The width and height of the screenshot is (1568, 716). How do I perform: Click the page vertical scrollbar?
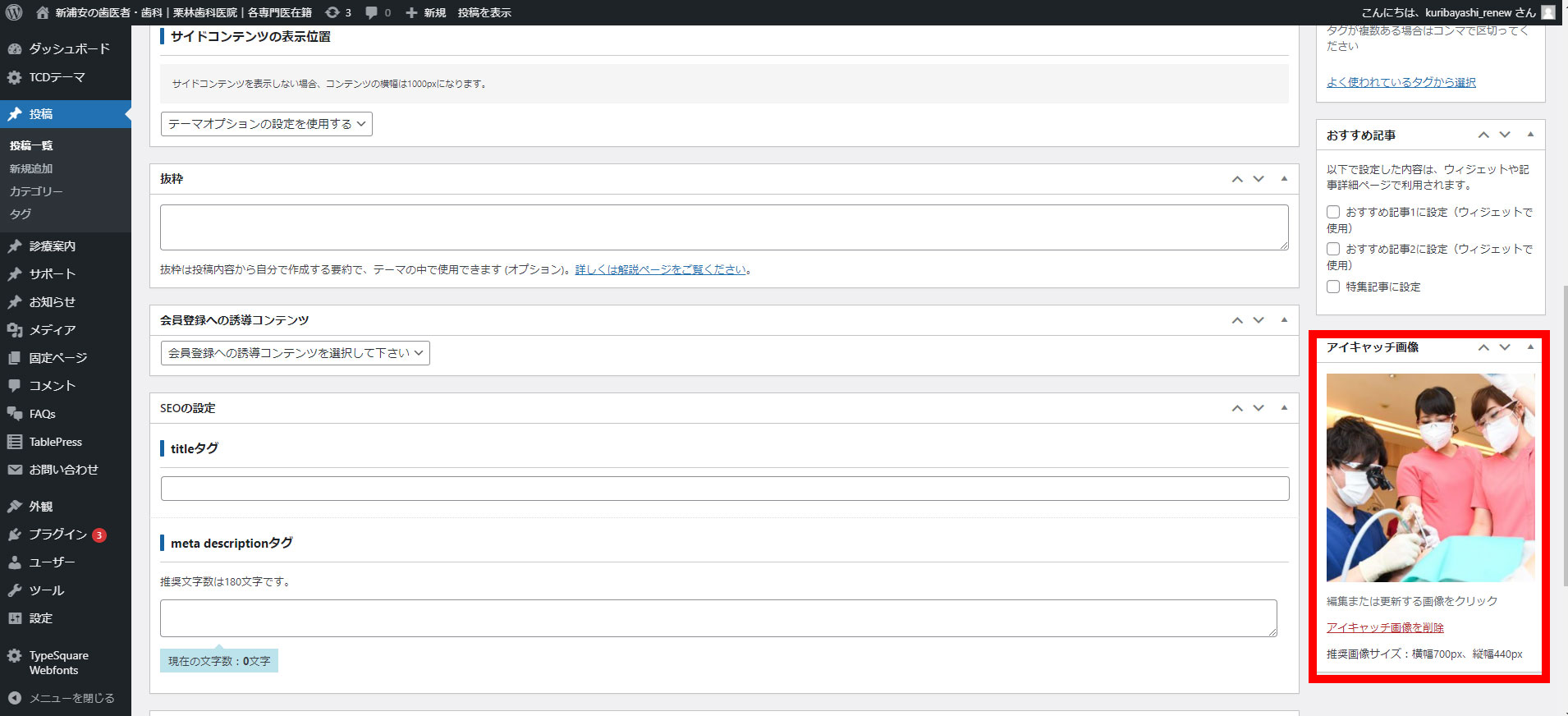(1564, 435)
